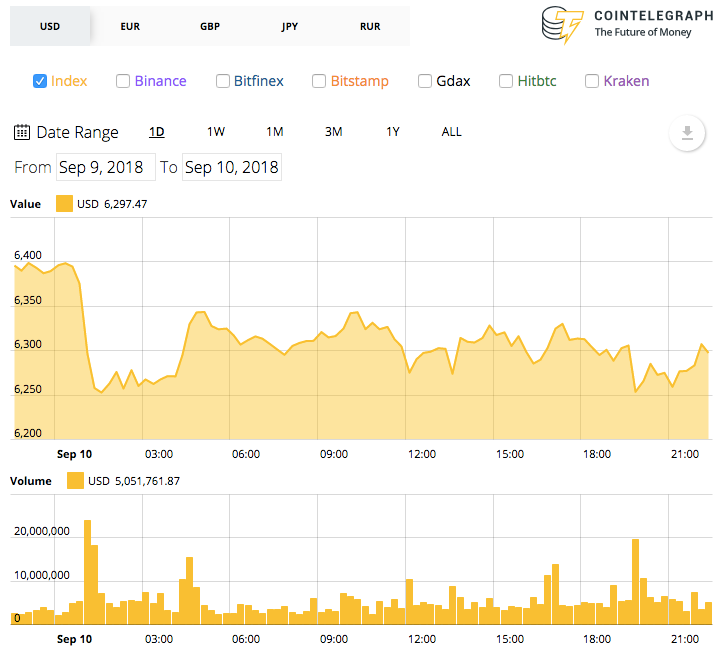Show the 1M date range
Viewport: 723px width, 653px height.
coord(275,132)
